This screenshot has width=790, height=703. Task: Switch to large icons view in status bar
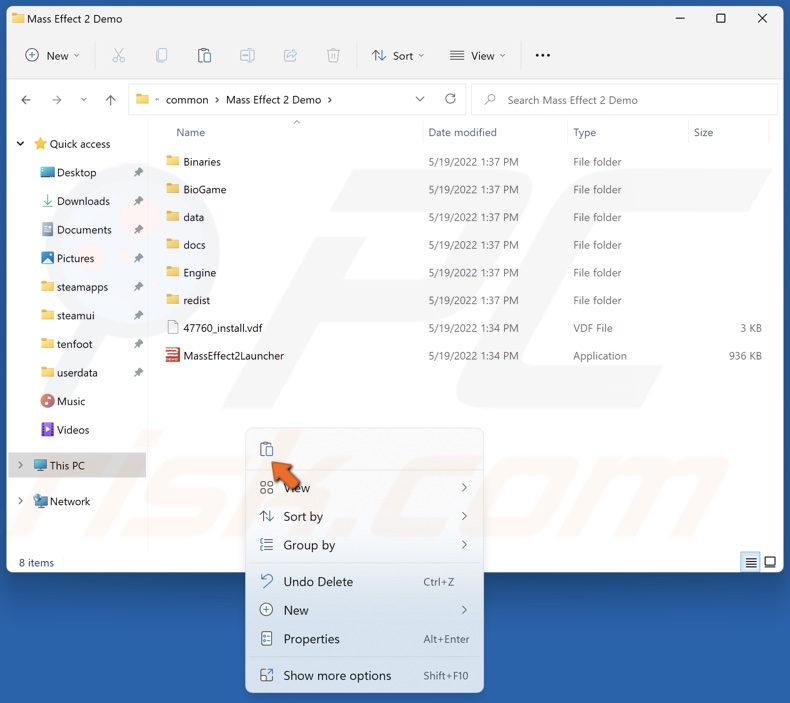click(770, 562)
